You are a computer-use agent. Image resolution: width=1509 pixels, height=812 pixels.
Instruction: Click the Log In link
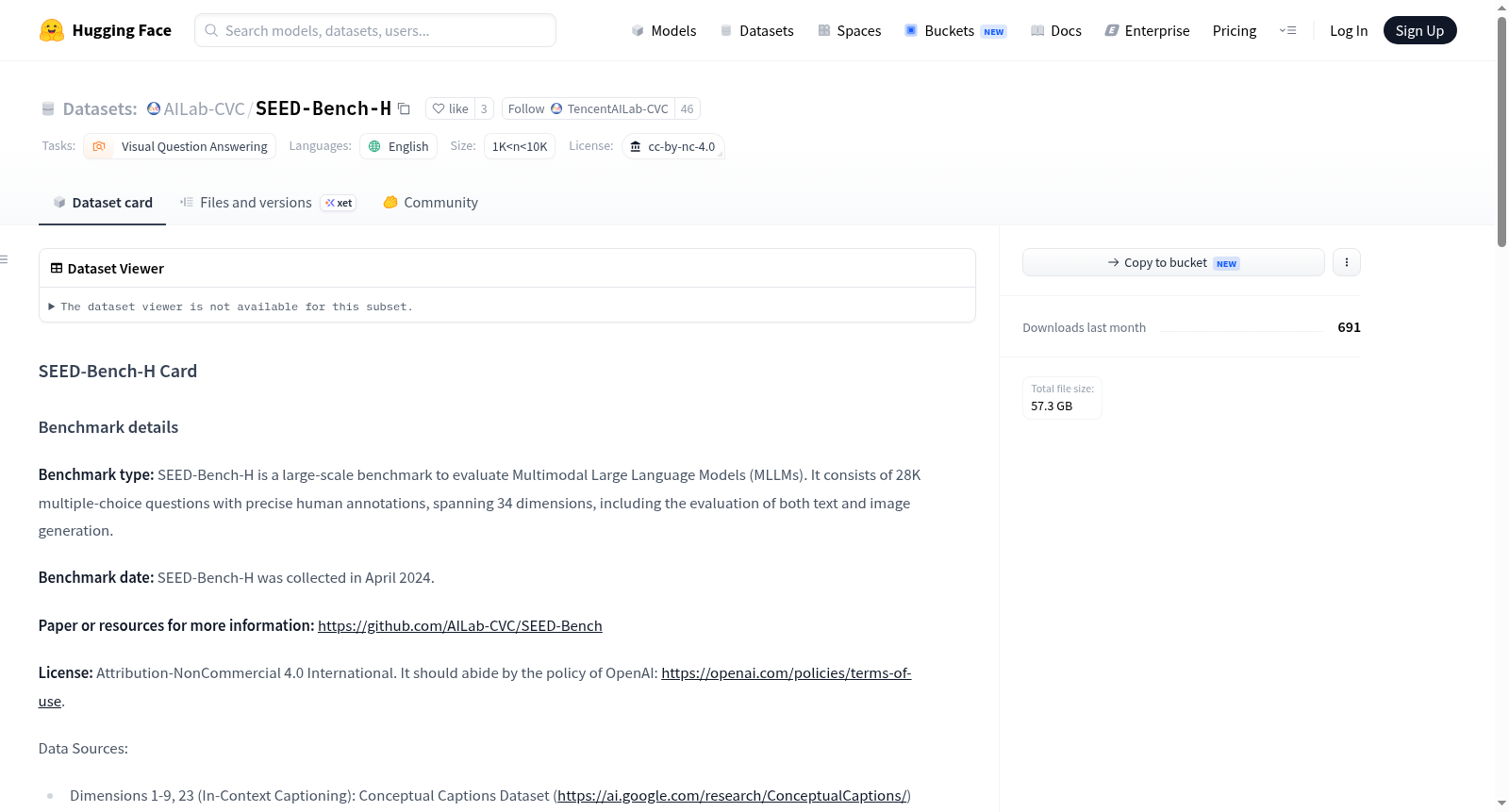(x=1349, y=30)
